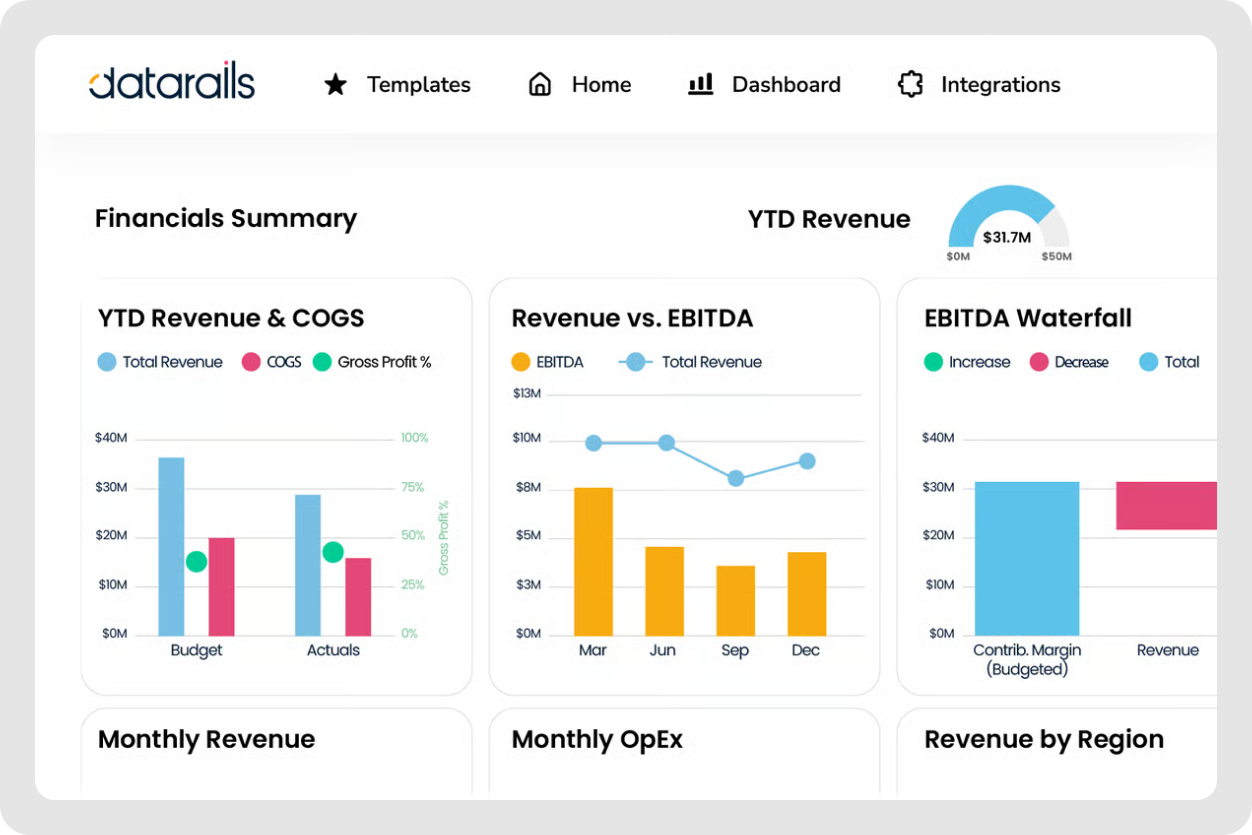Viewport: 1252px width, 835px height.
Task: Open the Revenue by Region chart
Action: coord(1044,740)
